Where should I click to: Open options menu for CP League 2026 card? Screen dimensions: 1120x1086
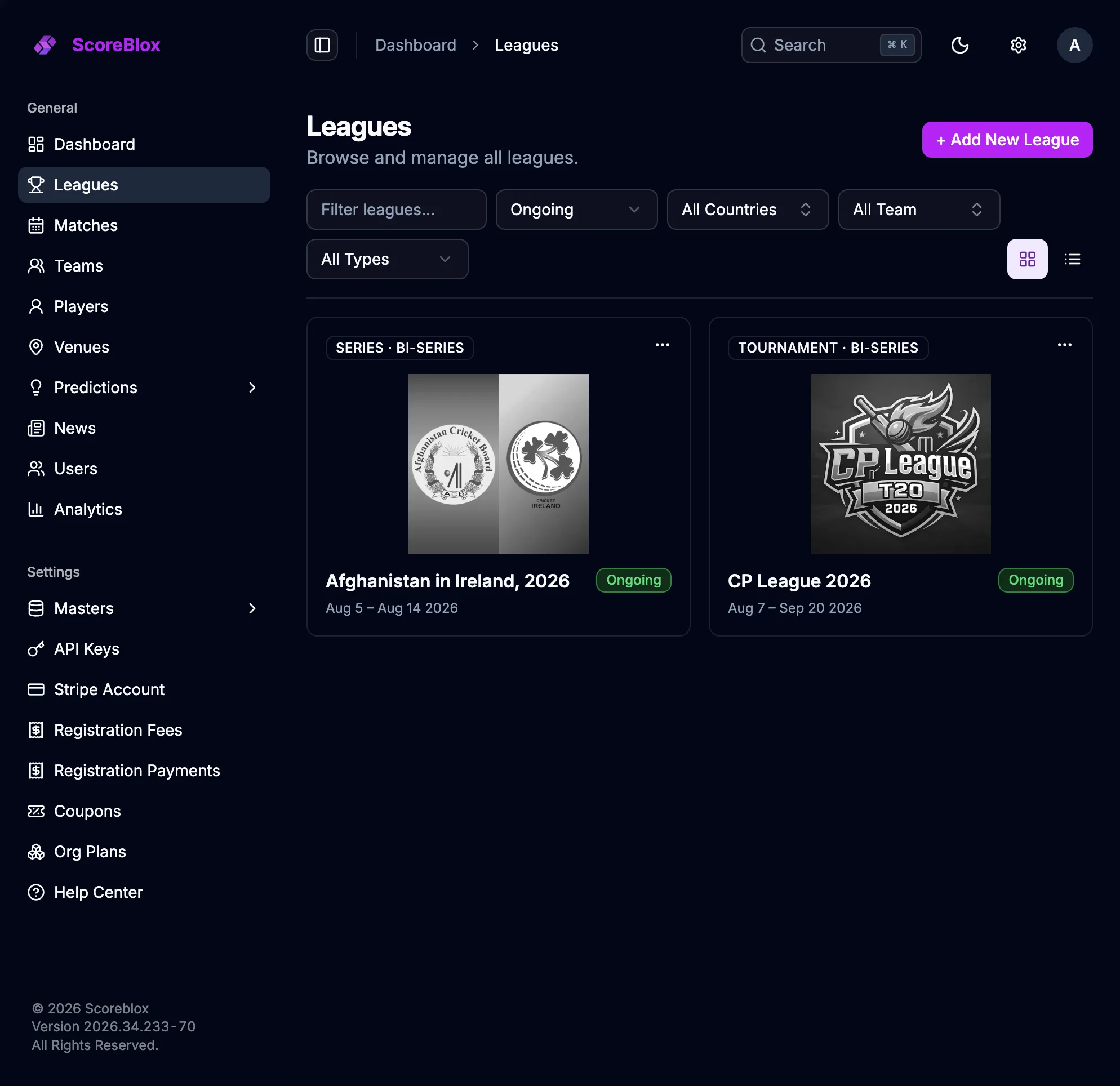pyautogui.click(x=1064, y=345)
